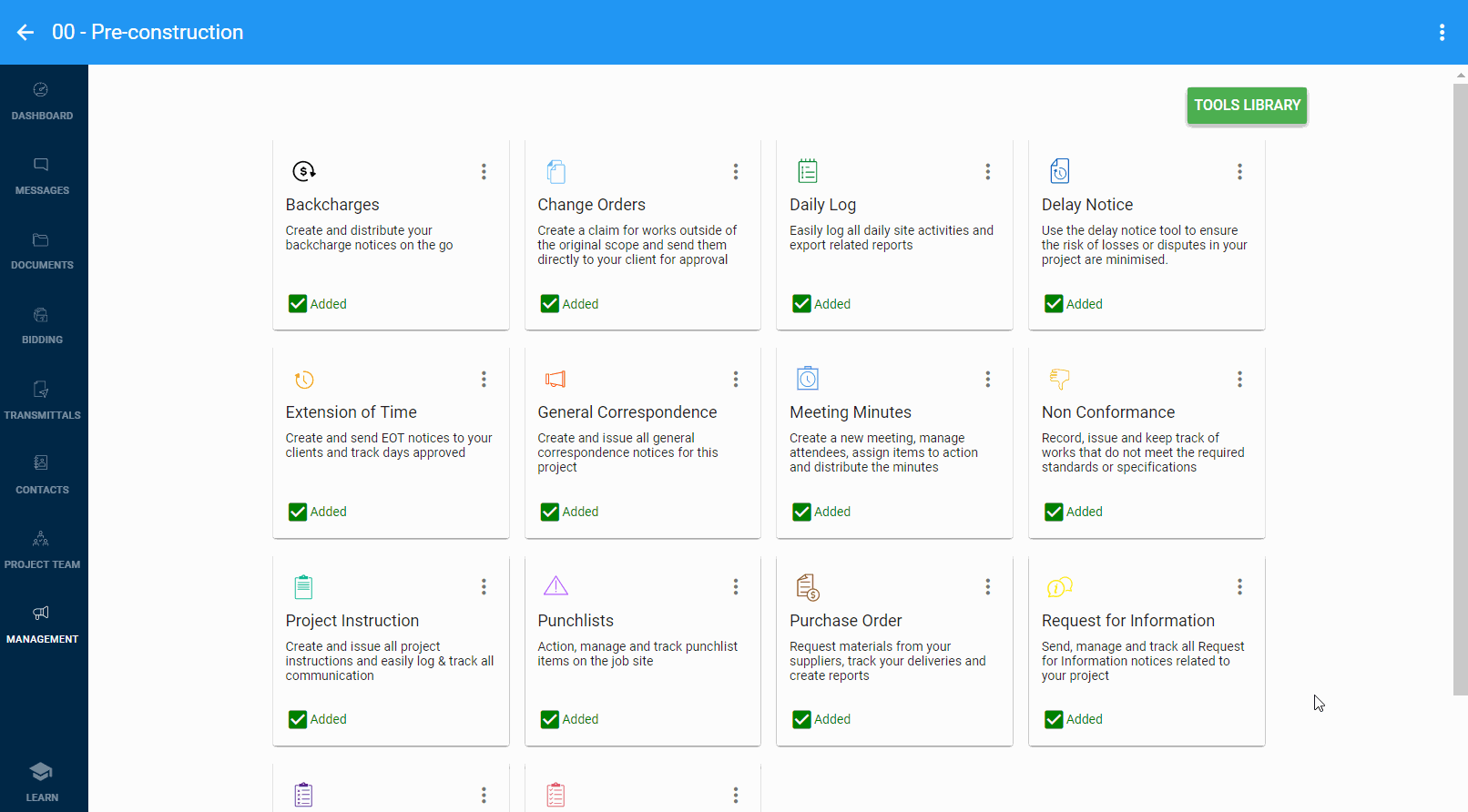Click the Meeting Minutes timer icon

pyautogui.click(x=808, y=378)
